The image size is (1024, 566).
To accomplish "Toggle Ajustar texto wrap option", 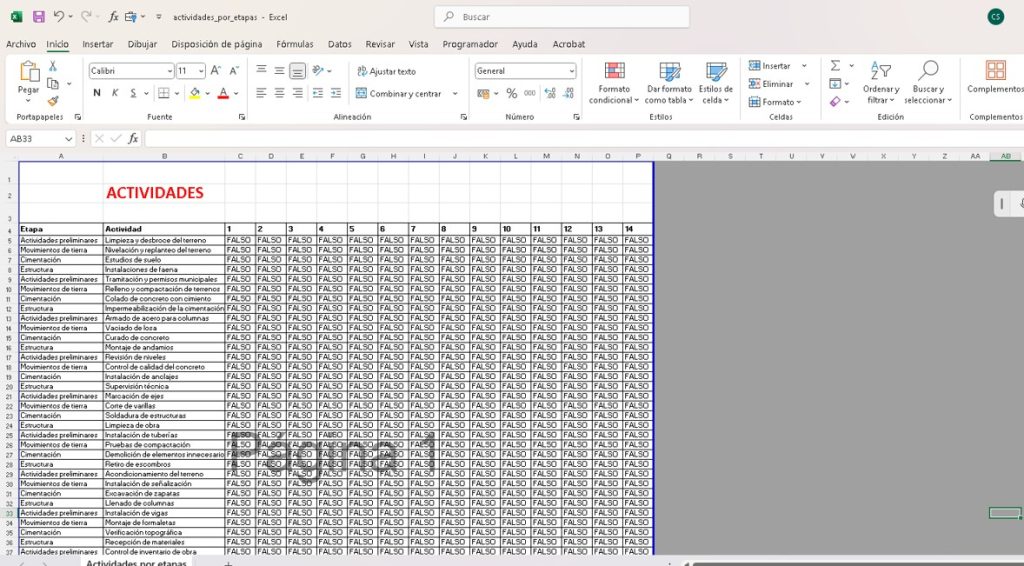I will pos(386,71).
